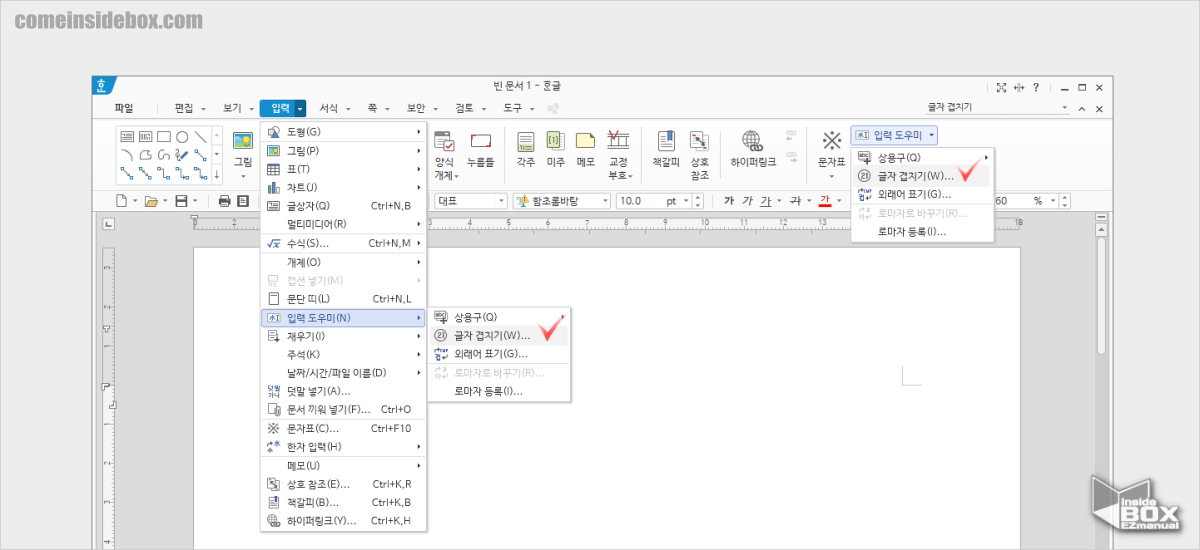Open the dropdown arrow beside 입력 tab
Viewport: 1200px width, 550px height.
click(x=299, y=108)
